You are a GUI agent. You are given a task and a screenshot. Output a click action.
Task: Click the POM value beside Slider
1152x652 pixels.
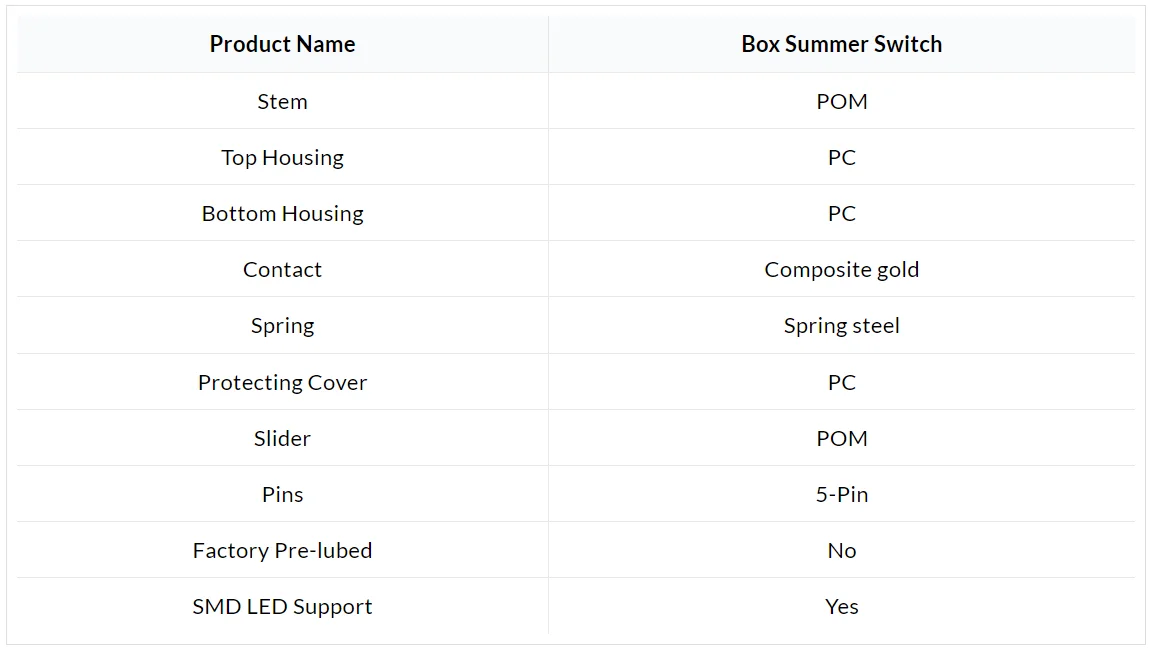coord(841,438)
